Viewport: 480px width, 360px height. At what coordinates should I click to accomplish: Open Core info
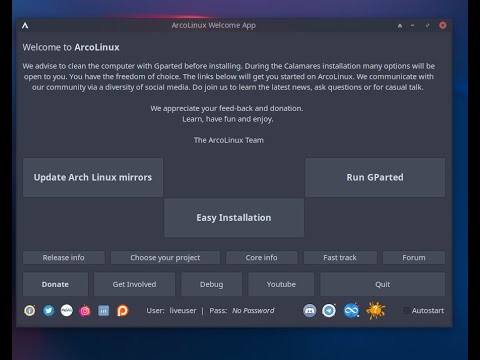[262, 258]
